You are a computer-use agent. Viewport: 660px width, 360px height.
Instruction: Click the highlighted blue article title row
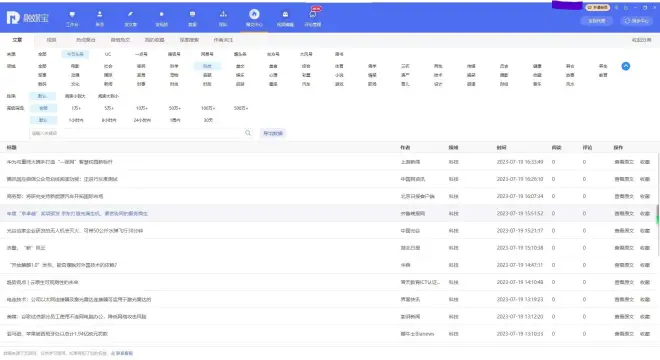[x=77, y=213]
